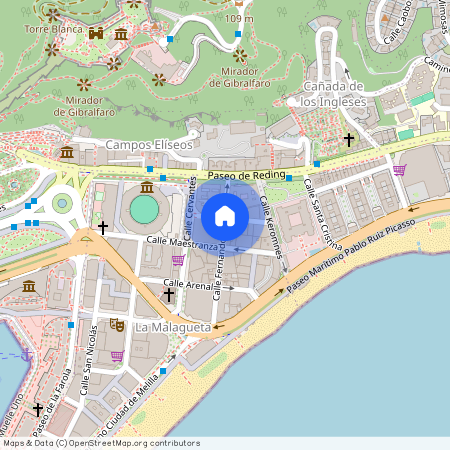Click the blue home location marker

click(x=225, y=217)
